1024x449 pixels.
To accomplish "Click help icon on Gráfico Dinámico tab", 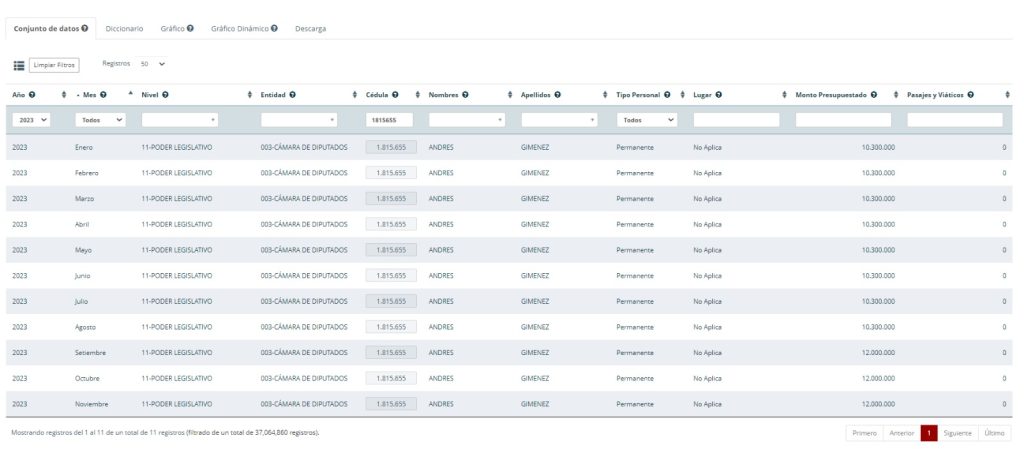I will (x=274, y=29).
